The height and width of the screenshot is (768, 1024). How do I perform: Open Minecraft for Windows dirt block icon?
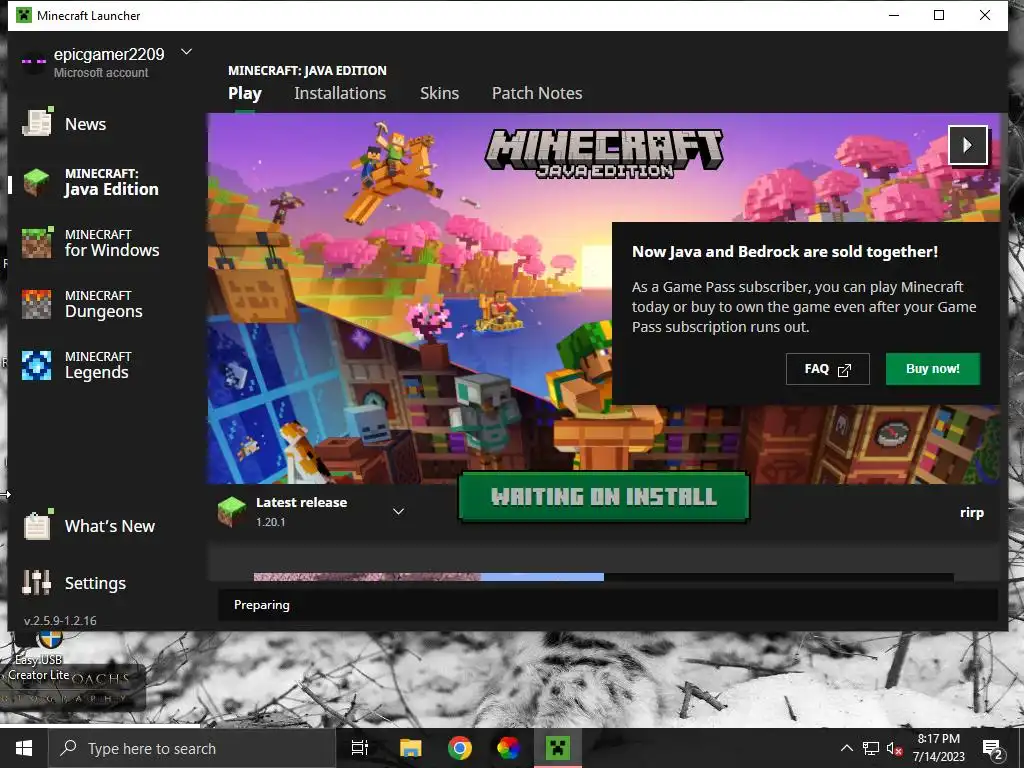click(37, 243)
